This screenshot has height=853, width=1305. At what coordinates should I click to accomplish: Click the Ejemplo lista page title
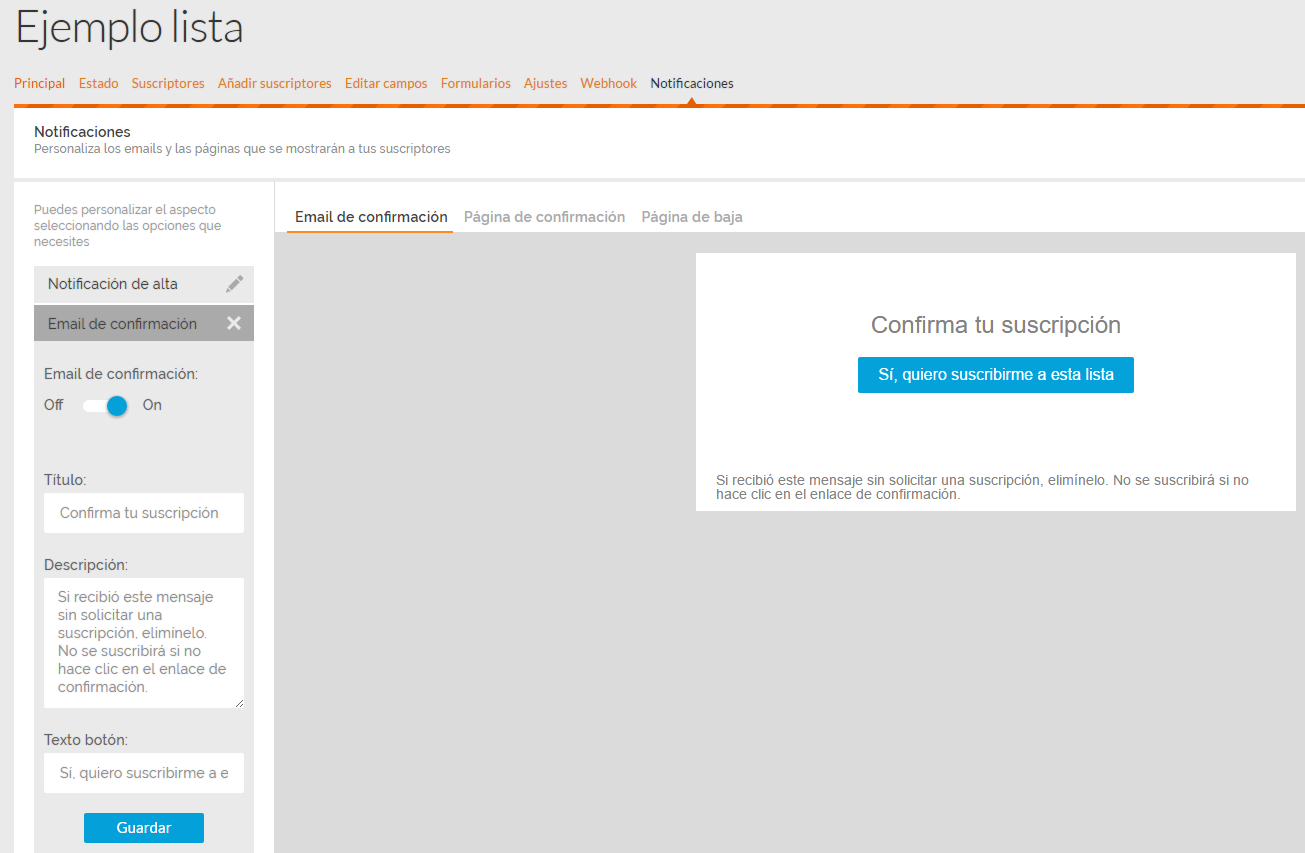129,28
